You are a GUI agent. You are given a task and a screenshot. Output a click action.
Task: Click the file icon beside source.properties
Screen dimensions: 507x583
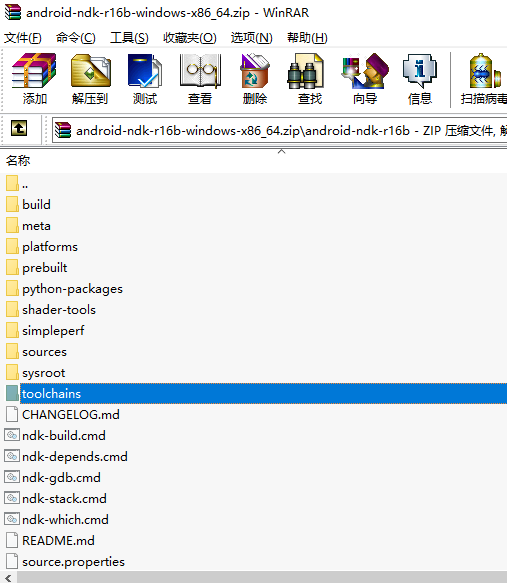(12, 561)
